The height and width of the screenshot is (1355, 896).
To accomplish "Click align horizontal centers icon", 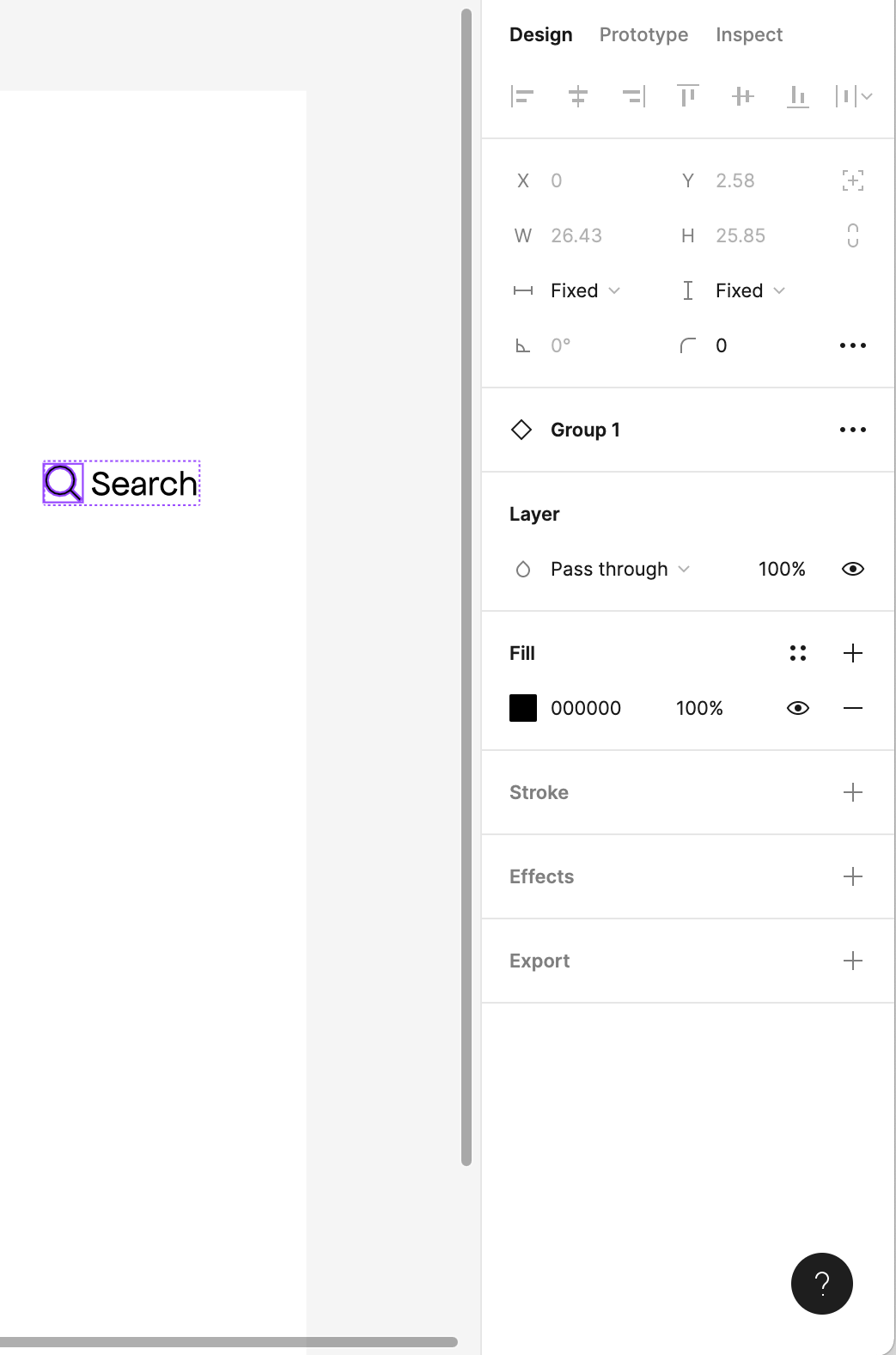I will pos(578,96).
